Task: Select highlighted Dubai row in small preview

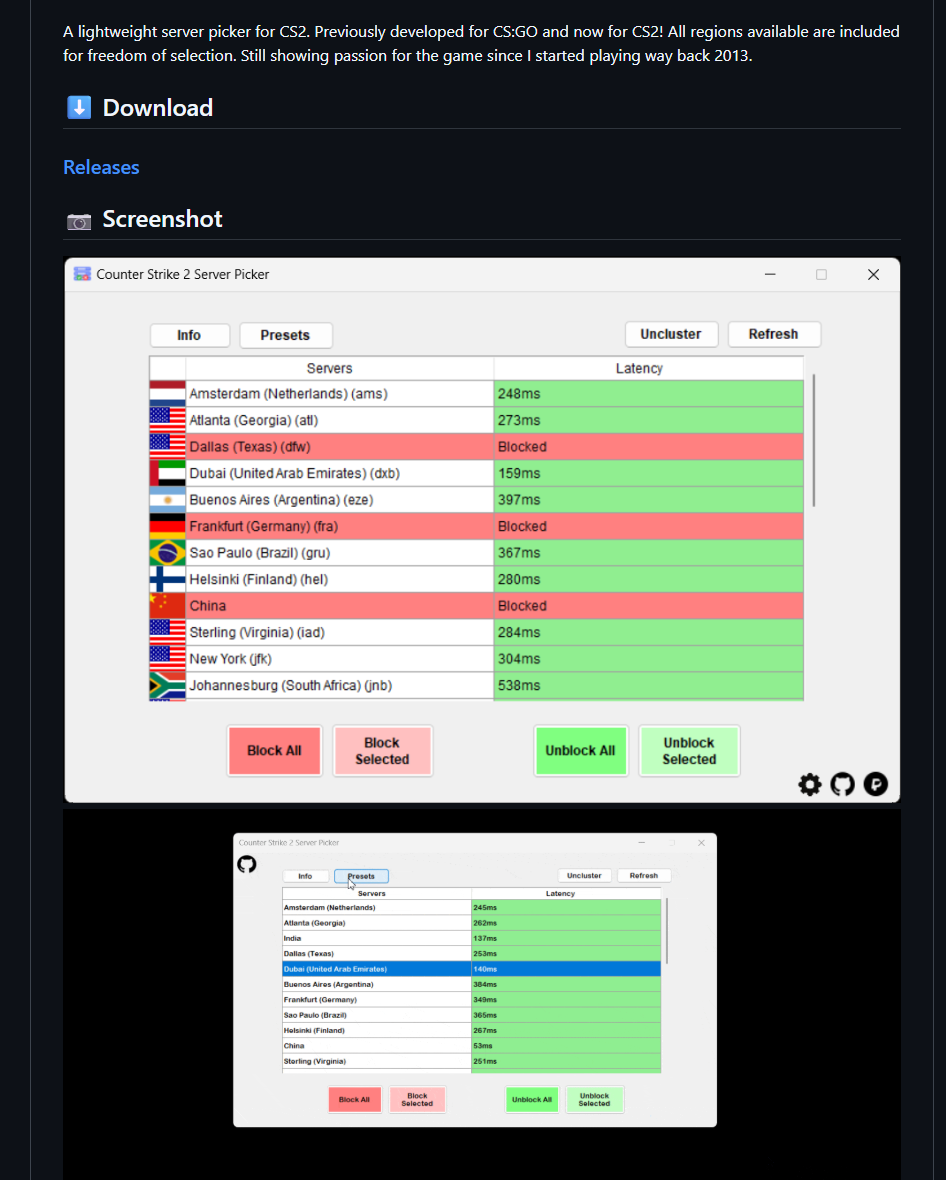Action: (472, 969)
